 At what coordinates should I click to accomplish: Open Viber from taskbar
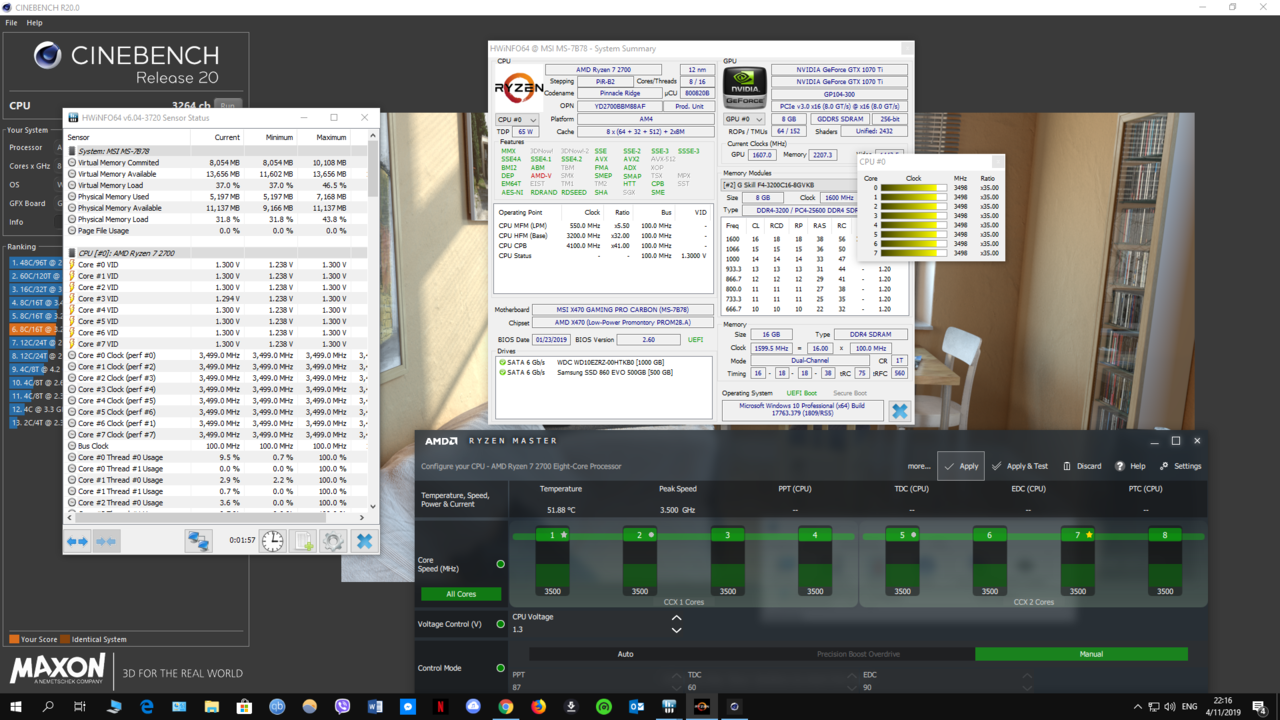pyautogui.click(x=342, y=706)
